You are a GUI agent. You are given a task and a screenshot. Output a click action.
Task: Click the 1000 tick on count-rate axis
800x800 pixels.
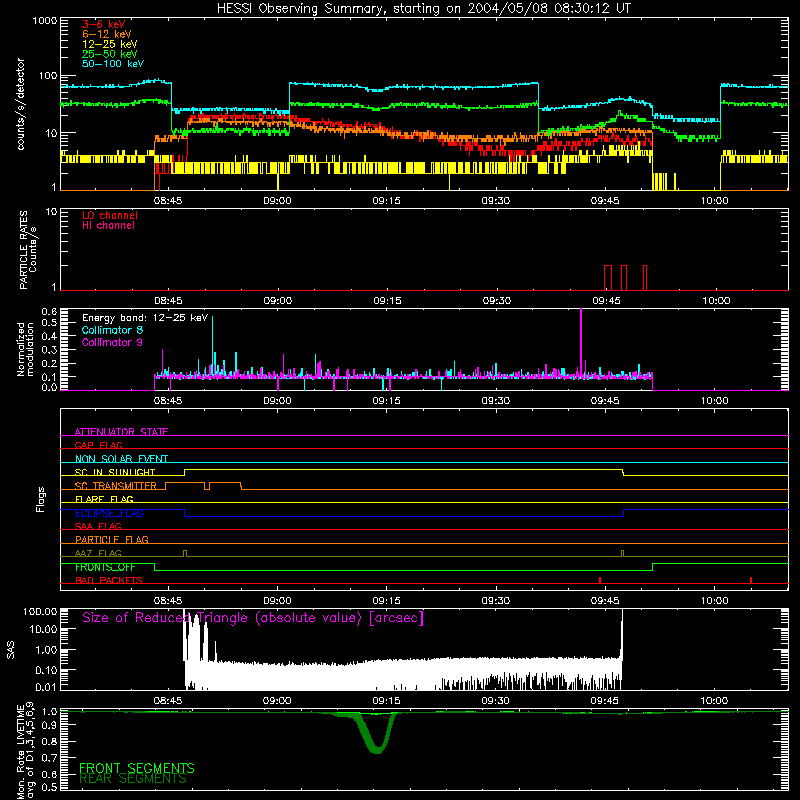click(x=44, y=21)
